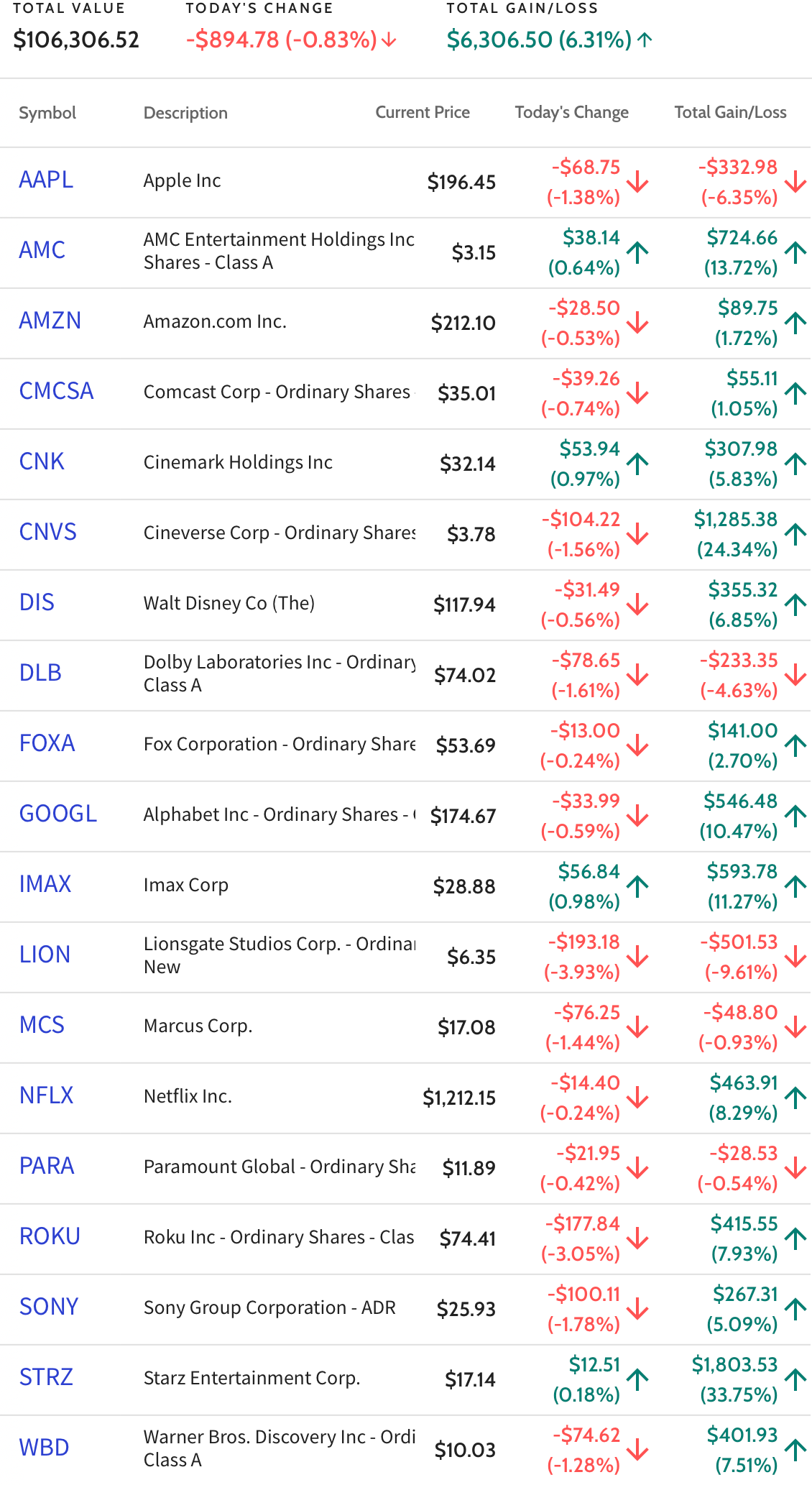This screenshot has height=1485, width=812.
Task: Click ROKU today's change down arrow
Action: [x=637, y=1238]
